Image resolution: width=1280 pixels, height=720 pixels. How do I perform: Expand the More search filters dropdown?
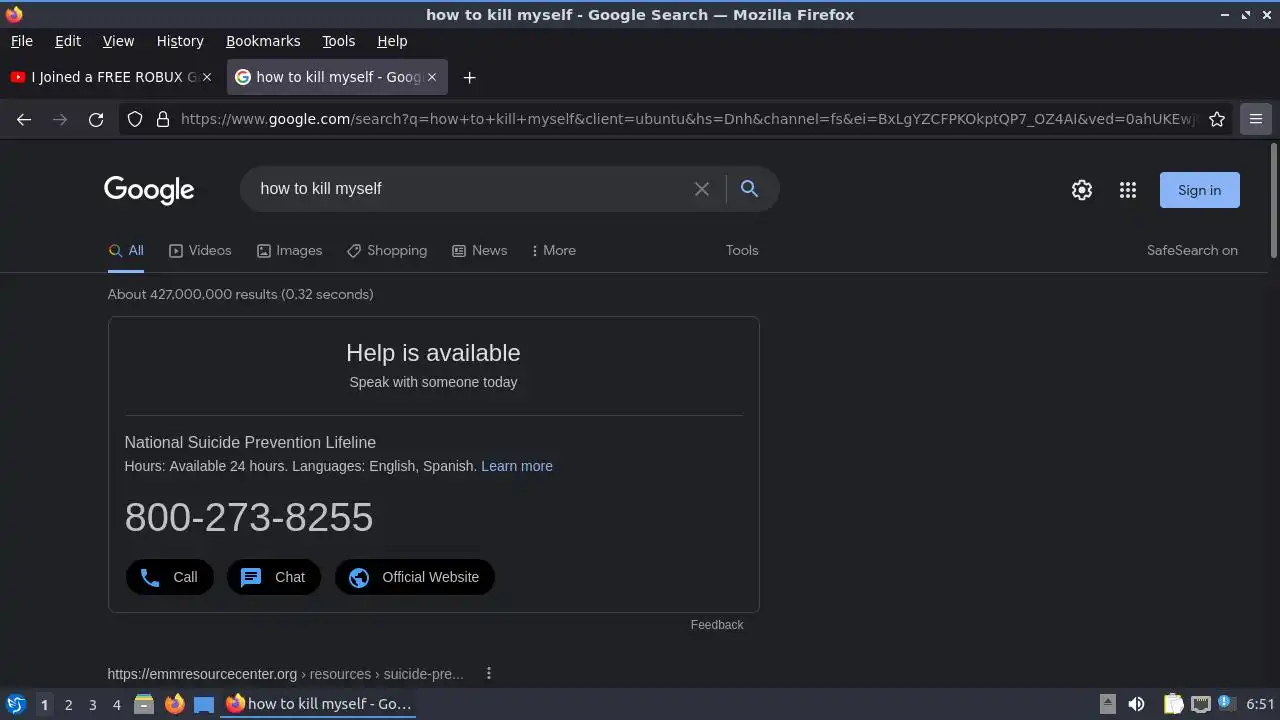point(553,250)
